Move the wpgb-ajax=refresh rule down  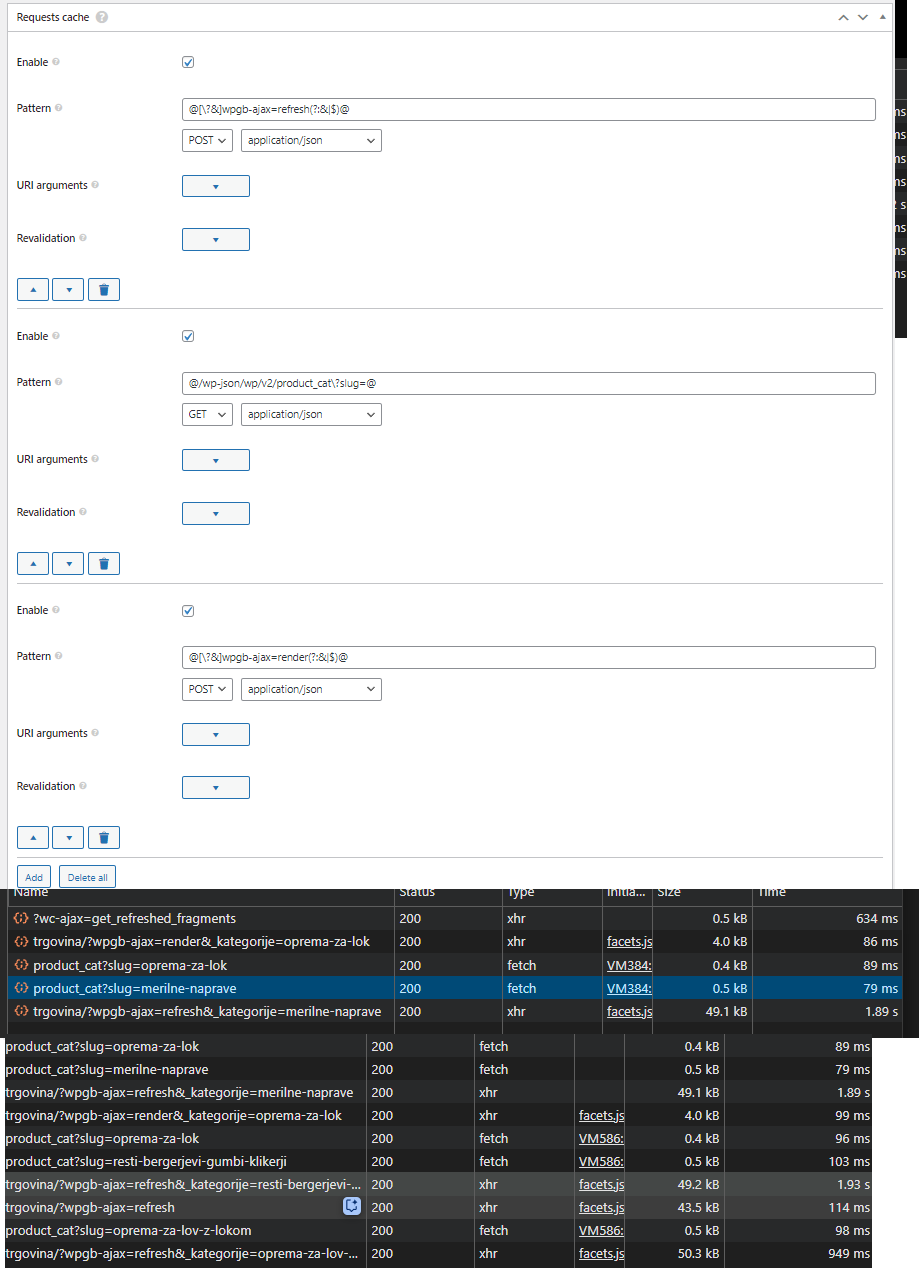pos(68,290)
